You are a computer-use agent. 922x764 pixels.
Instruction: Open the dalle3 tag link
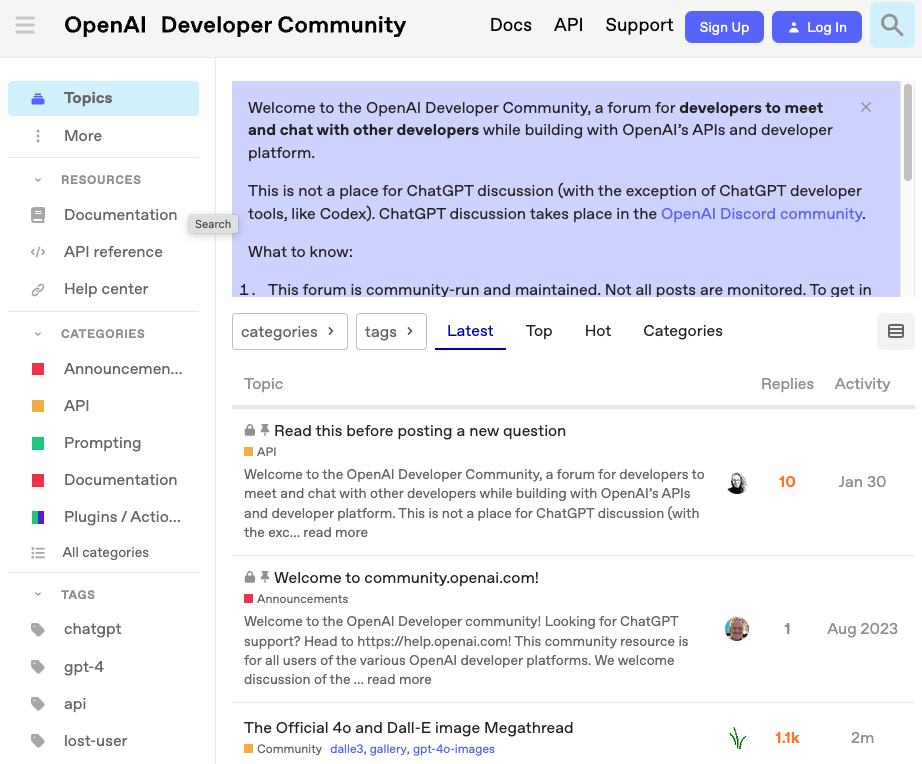(x=347, y=749)
